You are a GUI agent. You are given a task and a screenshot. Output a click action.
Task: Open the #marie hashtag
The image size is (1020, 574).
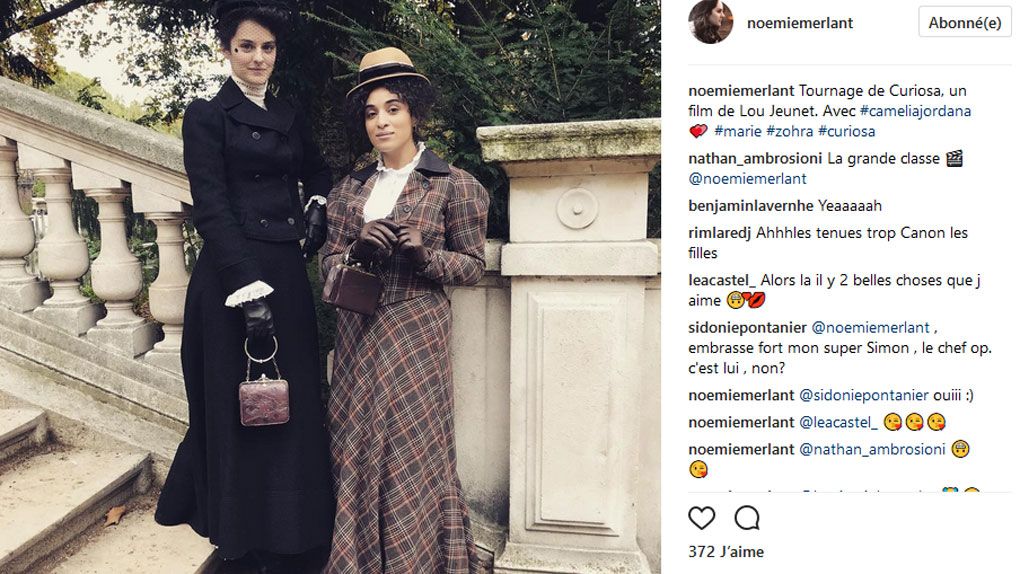coord(738,131)
